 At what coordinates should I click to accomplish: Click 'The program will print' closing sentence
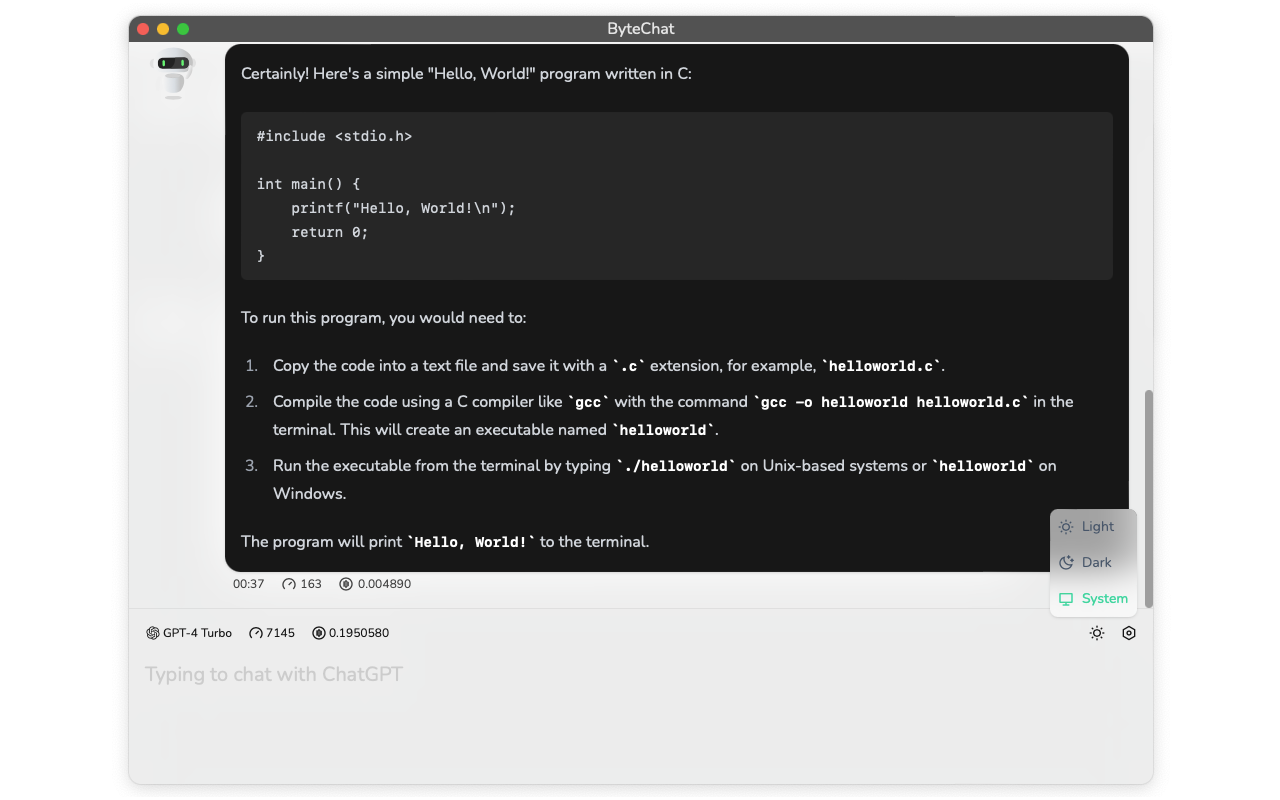tap(445, 542)
